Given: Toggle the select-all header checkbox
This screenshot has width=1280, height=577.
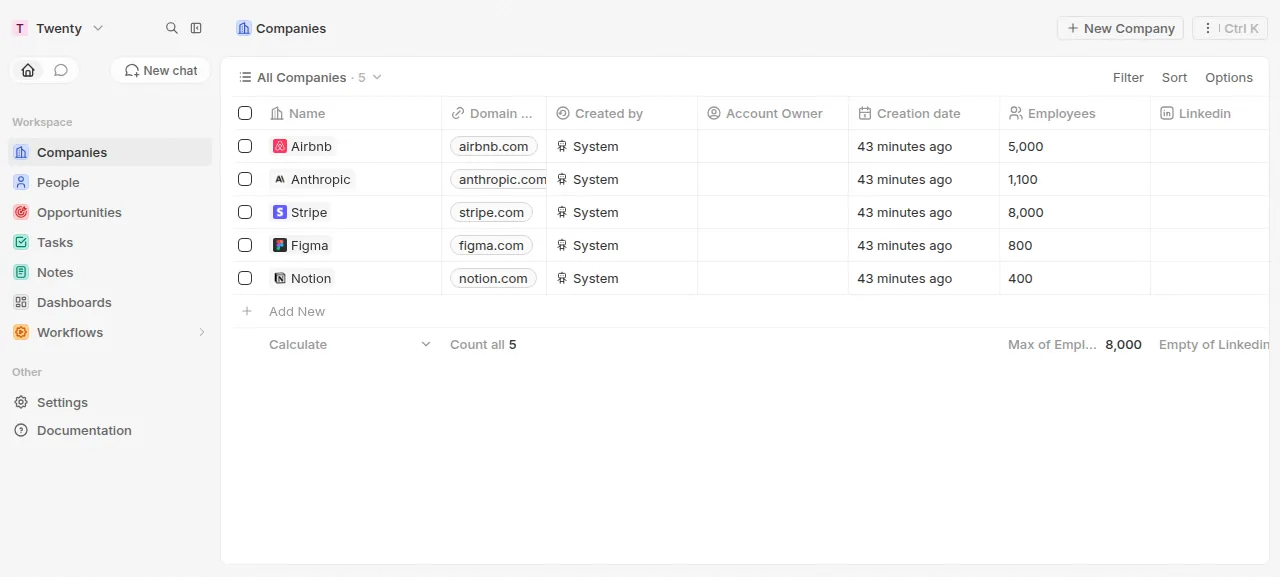Looking at the screenshot, I should (245, 113).
